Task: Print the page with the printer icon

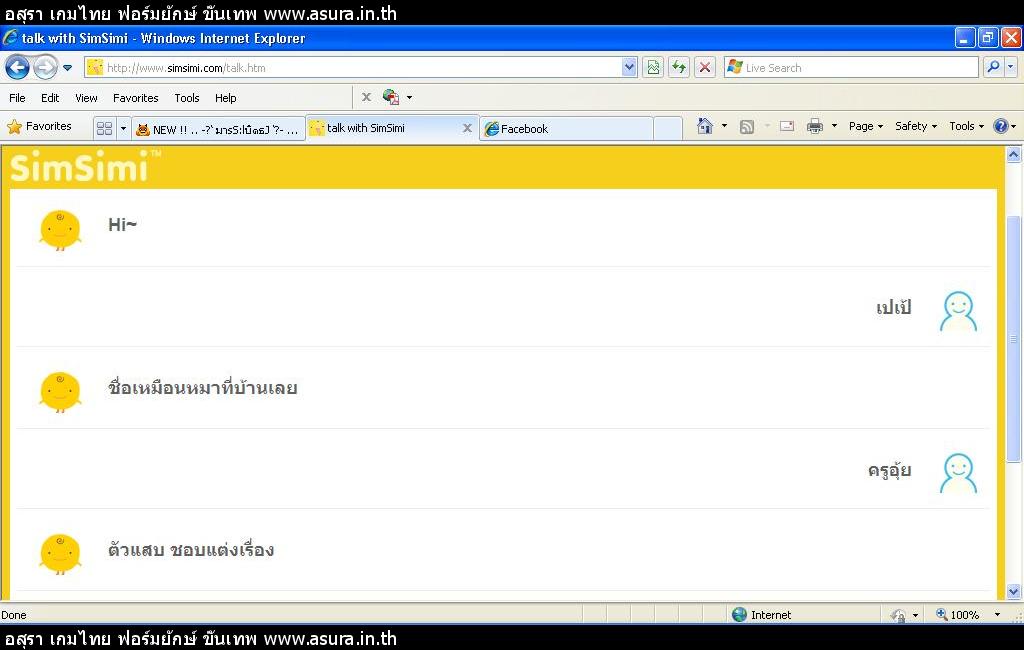Action: [814, 126]
